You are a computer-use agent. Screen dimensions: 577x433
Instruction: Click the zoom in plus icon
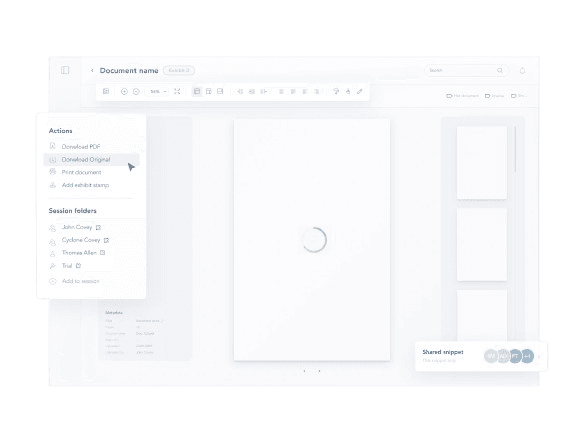coord(124,91)
